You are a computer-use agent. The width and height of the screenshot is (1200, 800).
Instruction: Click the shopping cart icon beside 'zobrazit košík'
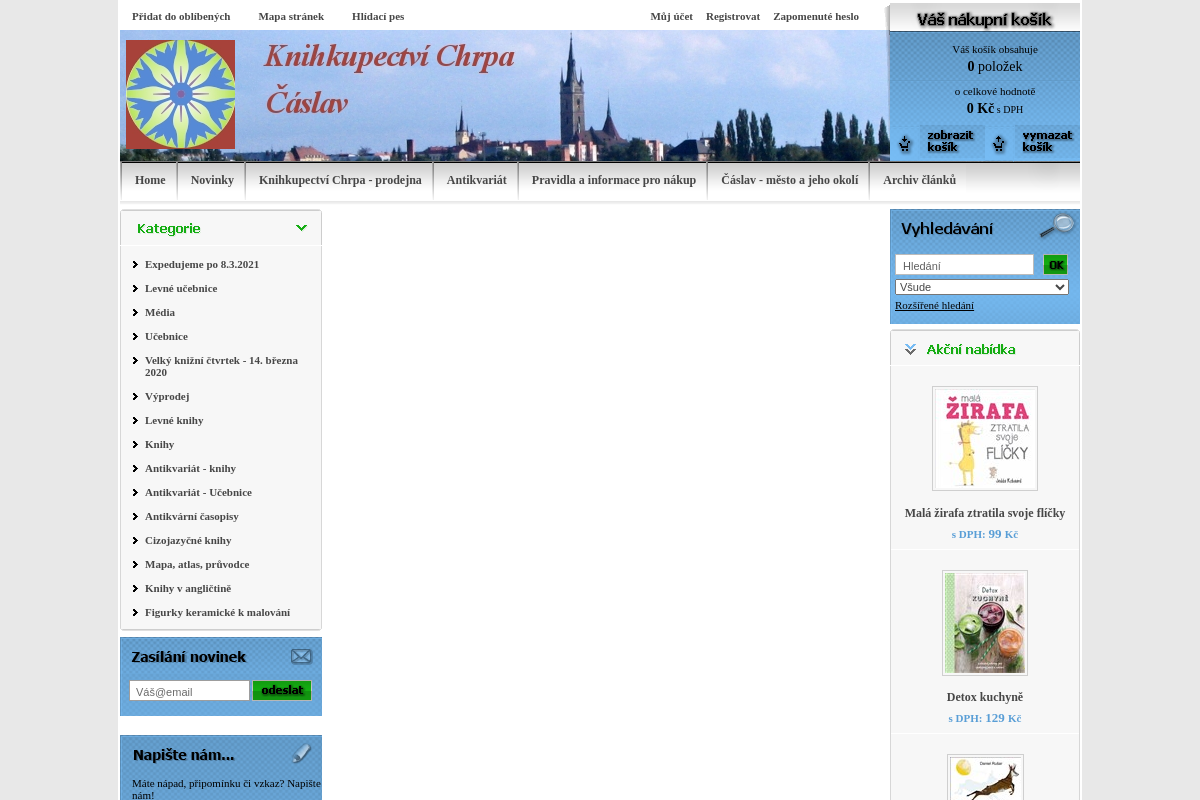click(x=905, y=142)
